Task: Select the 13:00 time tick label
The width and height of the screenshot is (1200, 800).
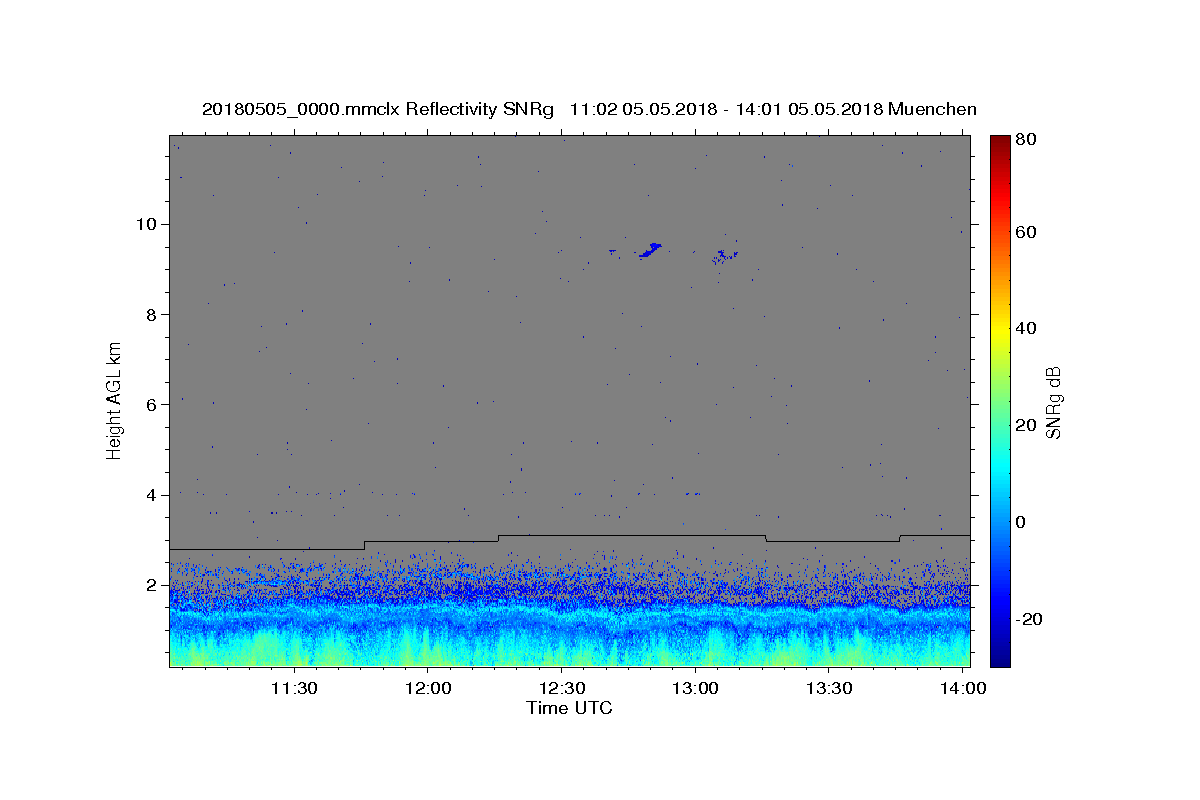Action: coord(695,689)
